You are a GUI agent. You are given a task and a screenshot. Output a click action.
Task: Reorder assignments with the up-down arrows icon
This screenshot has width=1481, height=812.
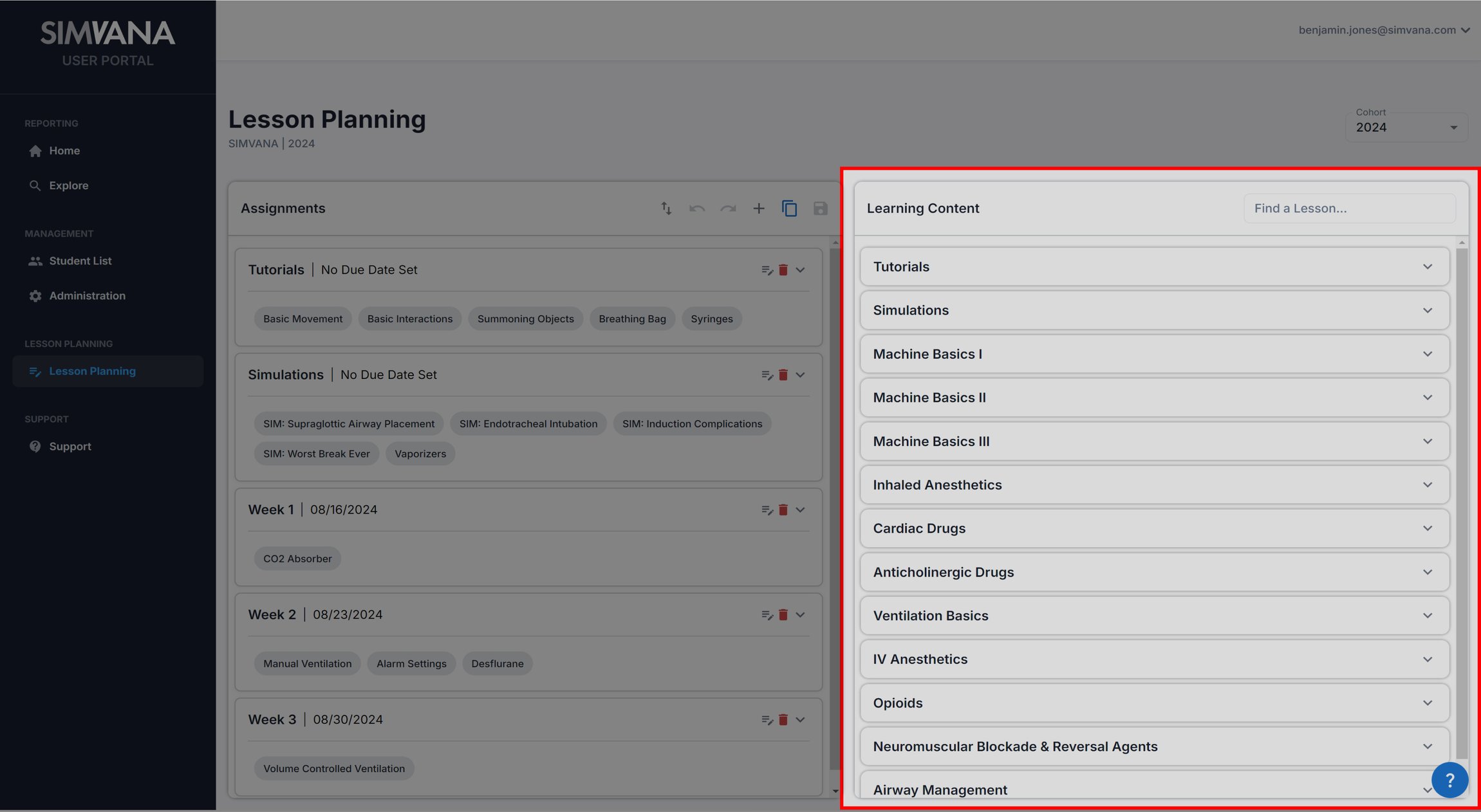(666, 208)
